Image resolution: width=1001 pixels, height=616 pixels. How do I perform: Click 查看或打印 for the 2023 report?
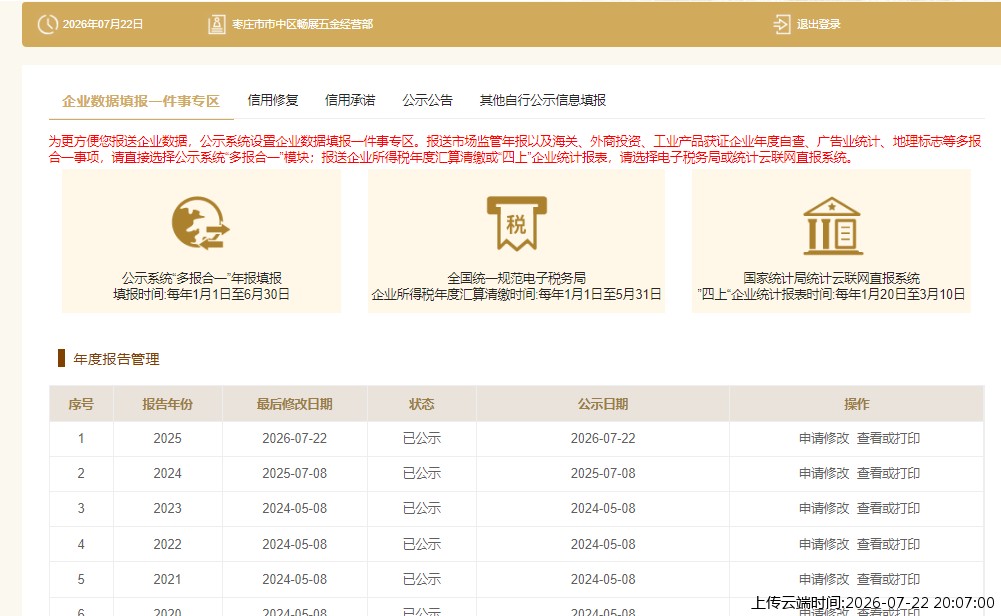click(x=888, y=509)
